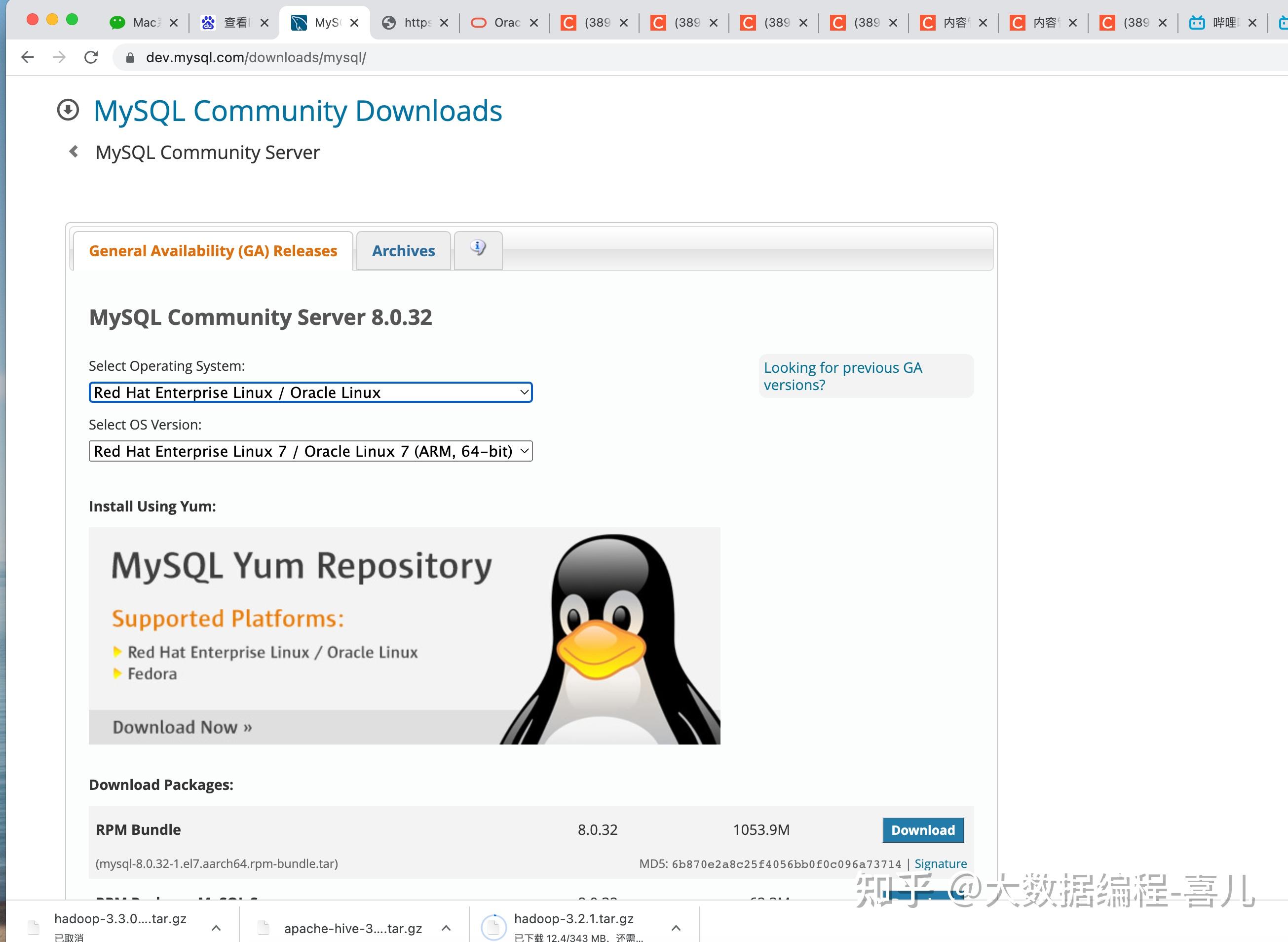Viewport: 1288px width, 942px height.
Task: Click hadoop-3.2.1 download progress icon
Action: pos(493,927)
